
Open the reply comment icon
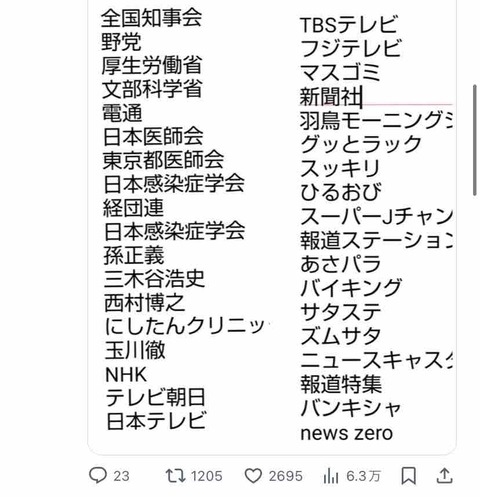(x=98, y=475)
